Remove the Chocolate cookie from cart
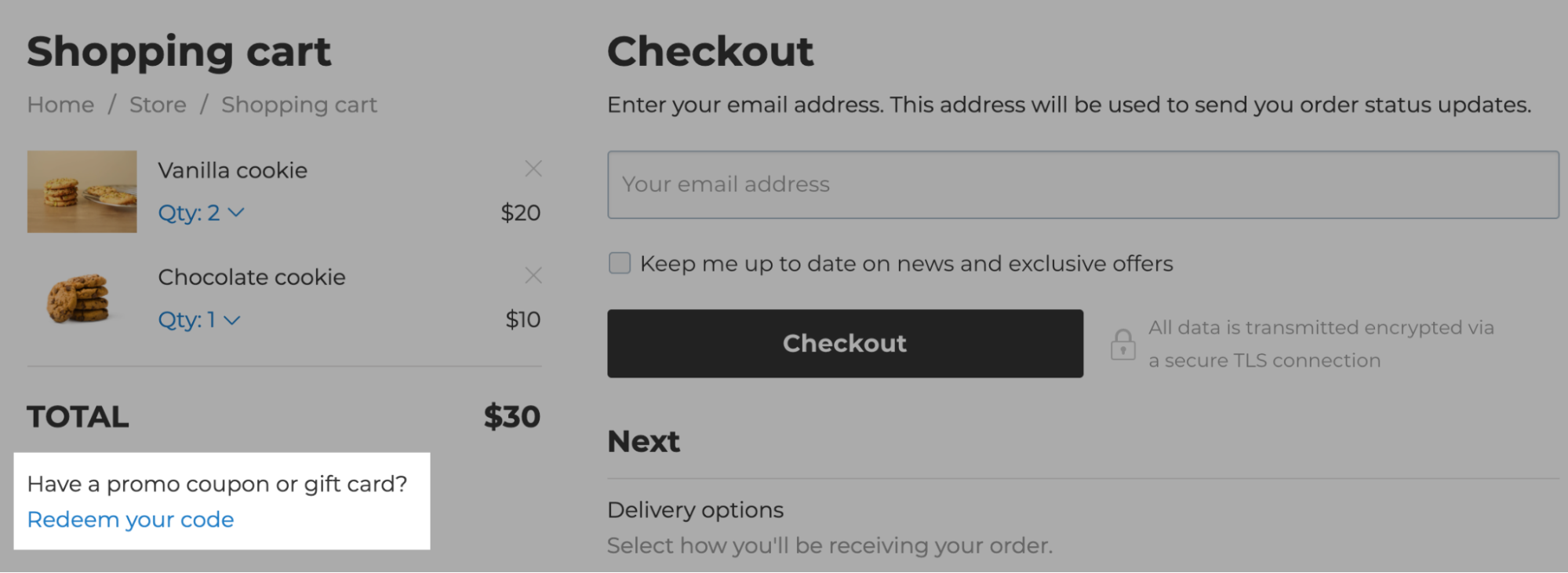The width and height of the screenshot is (1568, 573). point(533,276)
